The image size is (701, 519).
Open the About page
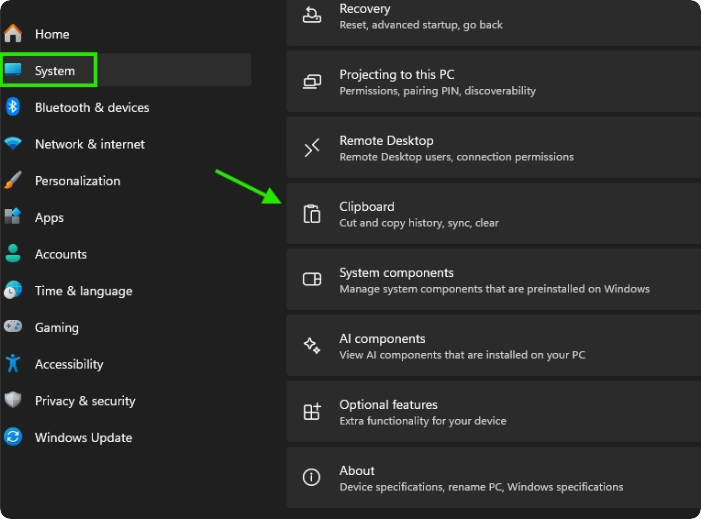494,477
